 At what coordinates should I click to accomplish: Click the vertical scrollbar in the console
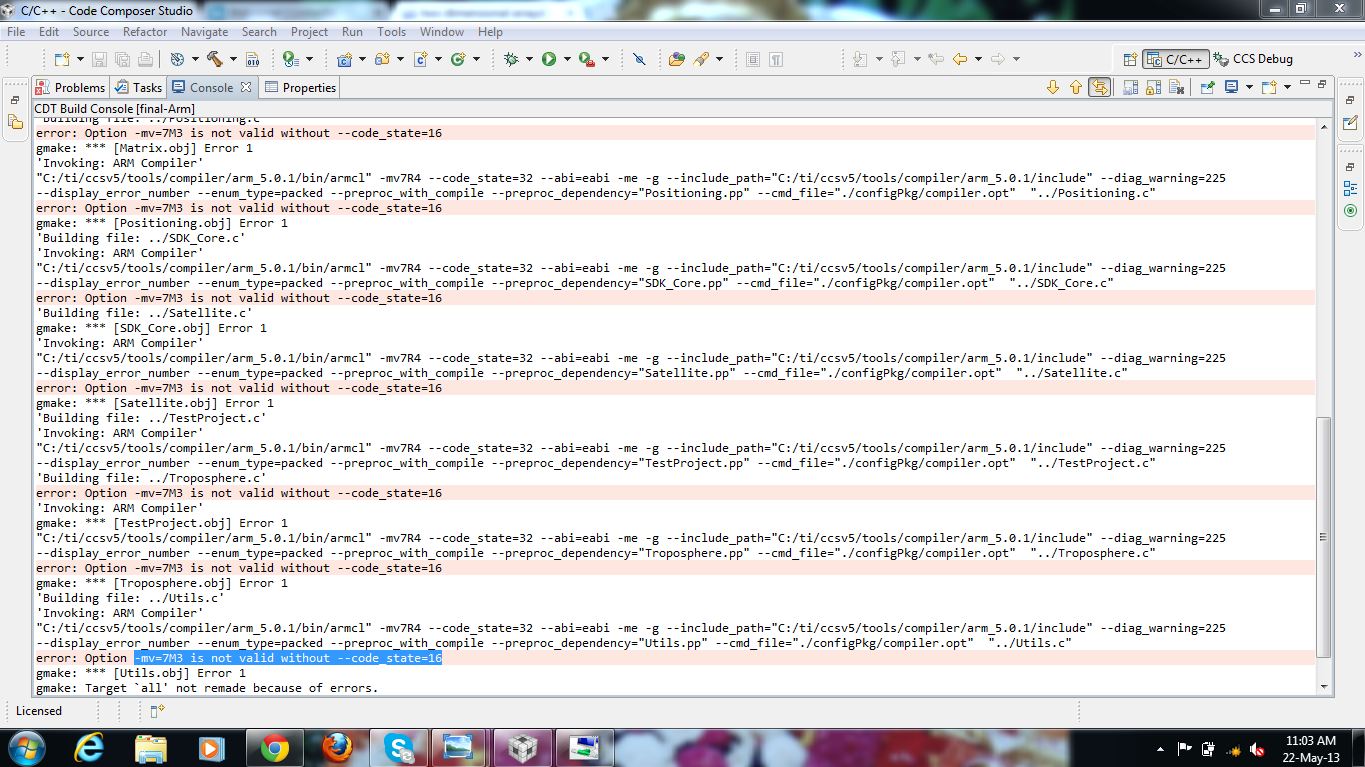point(1325,537)
